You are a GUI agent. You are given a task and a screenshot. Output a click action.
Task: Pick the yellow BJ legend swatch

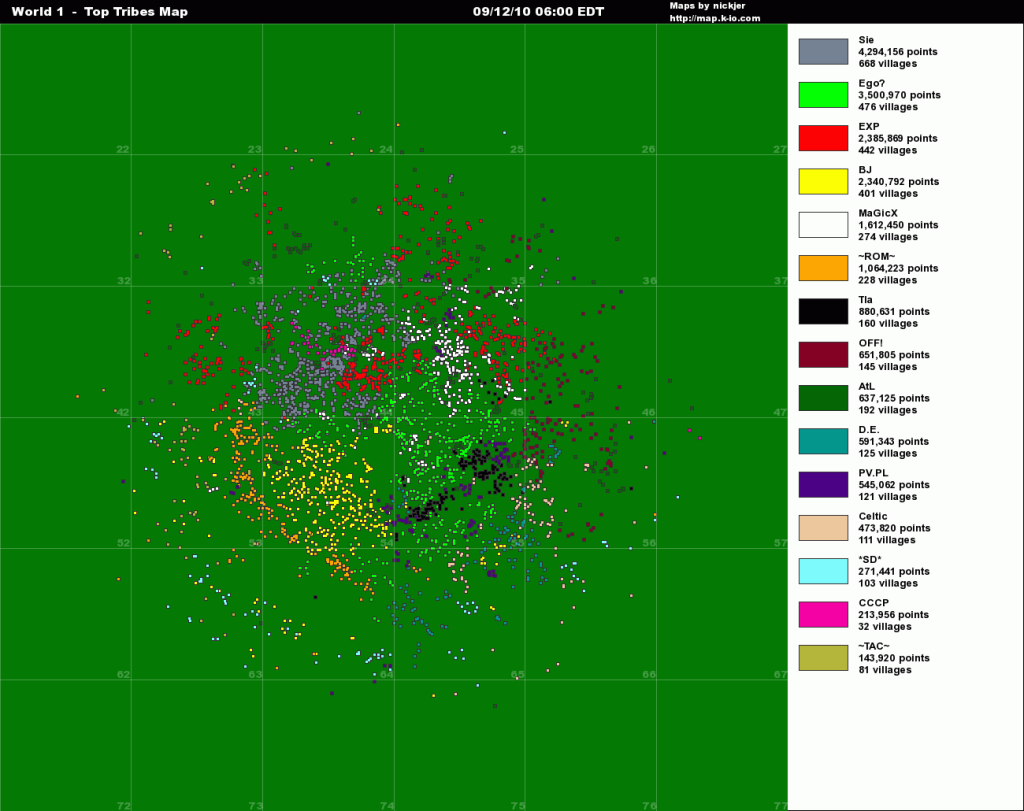[x=823, y=181]
